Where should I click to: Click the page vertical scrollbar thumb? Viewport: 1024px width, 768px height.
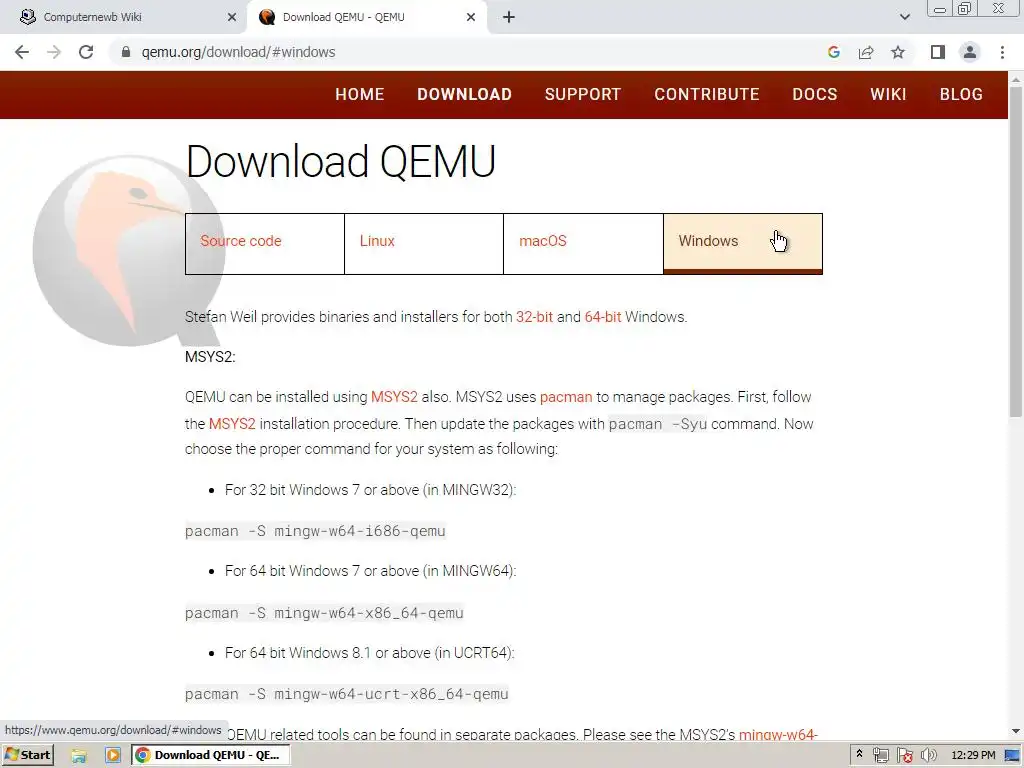[x=1016, y=251]
